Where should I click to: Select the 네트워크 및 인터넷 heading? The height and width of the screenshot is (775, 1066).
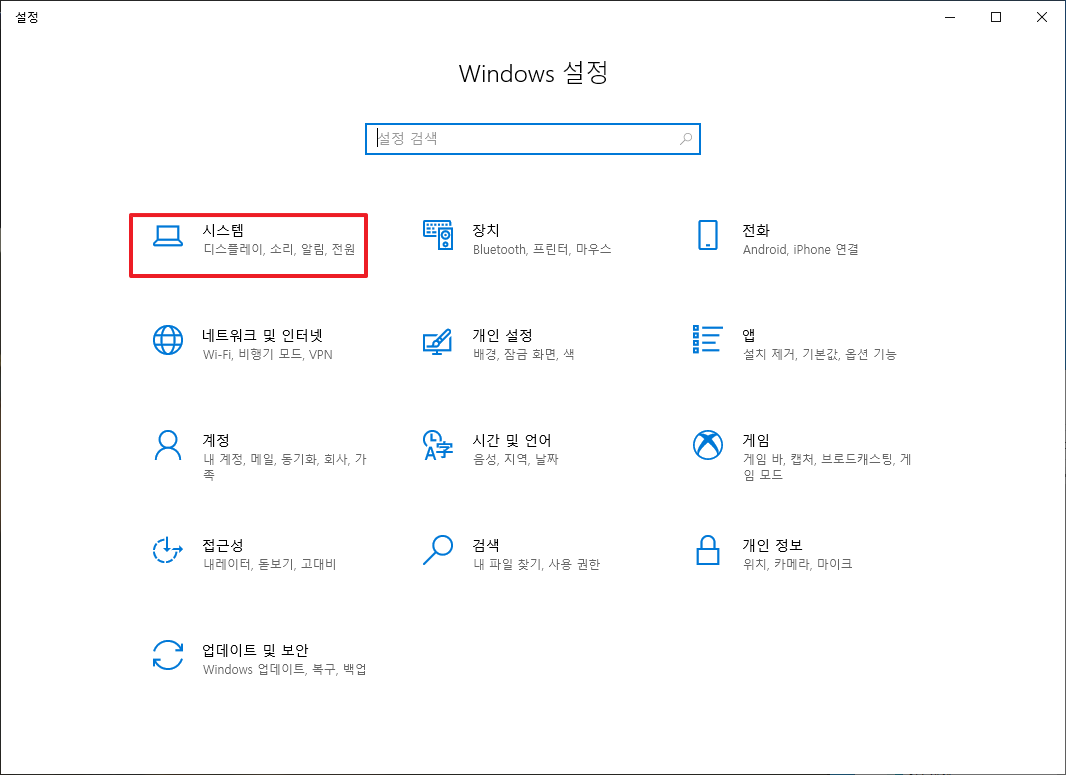[262, 335]
